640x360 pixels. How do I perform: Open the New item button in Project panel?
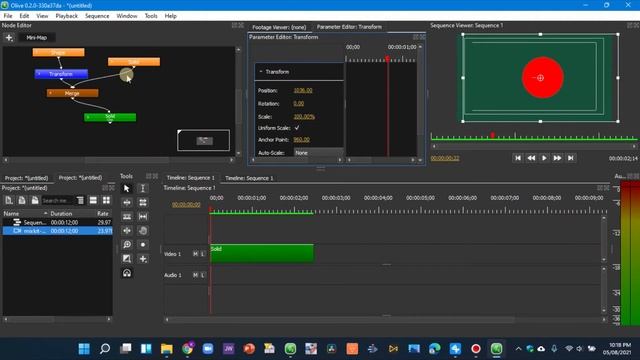[x=9, y=200]
